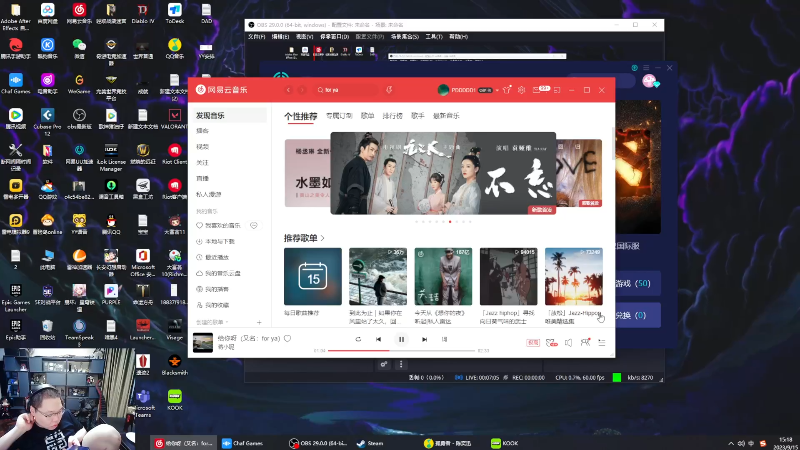Open the playlist with 36万 plays
The image size is (800, 450).
pyautogui.click(x=378, y=277)
